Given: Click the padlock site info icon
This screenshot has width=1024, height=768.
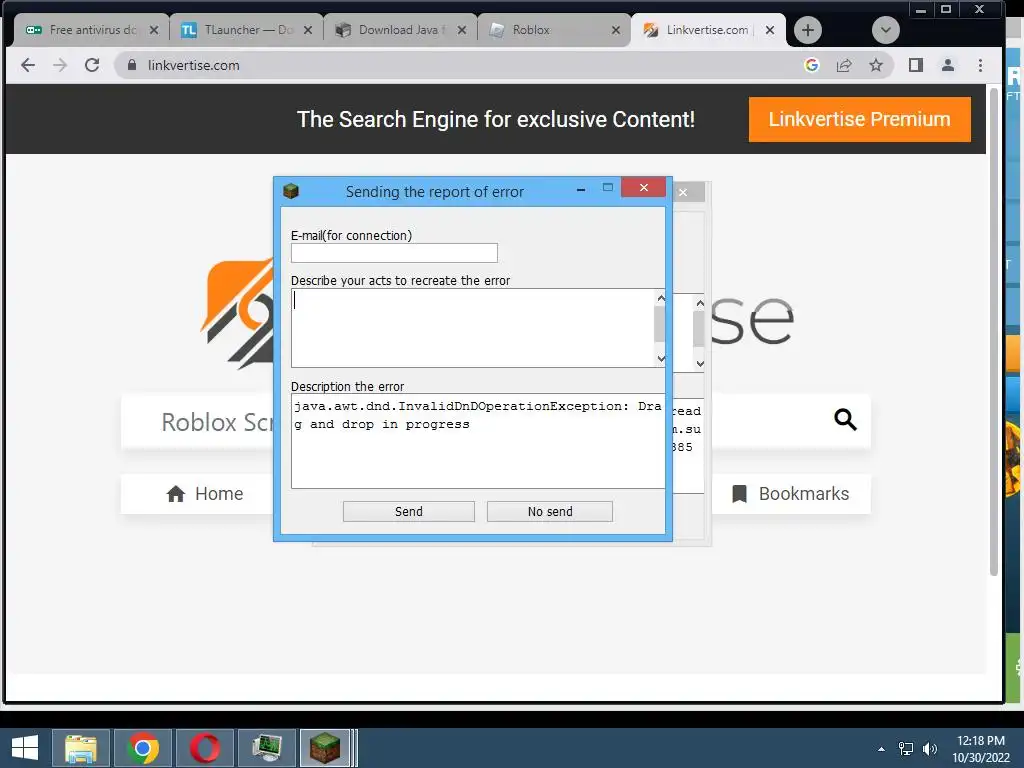Looking at the screenshot, I should [132, 65].
